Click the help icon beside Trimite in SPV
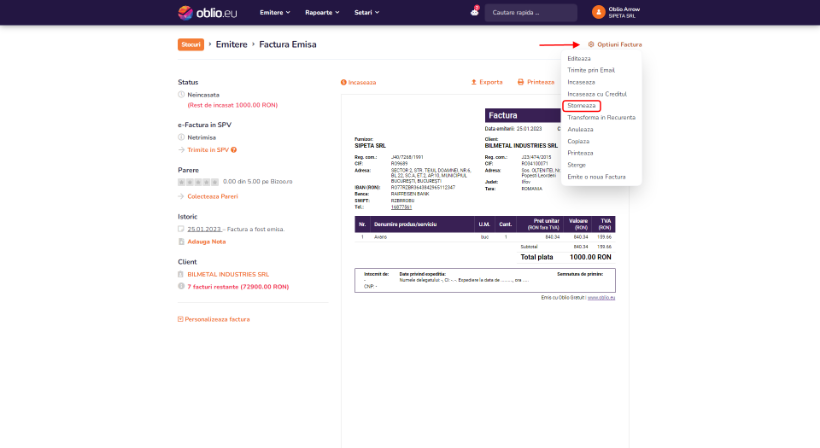This screenshot has width=820, height=448. 234,150
